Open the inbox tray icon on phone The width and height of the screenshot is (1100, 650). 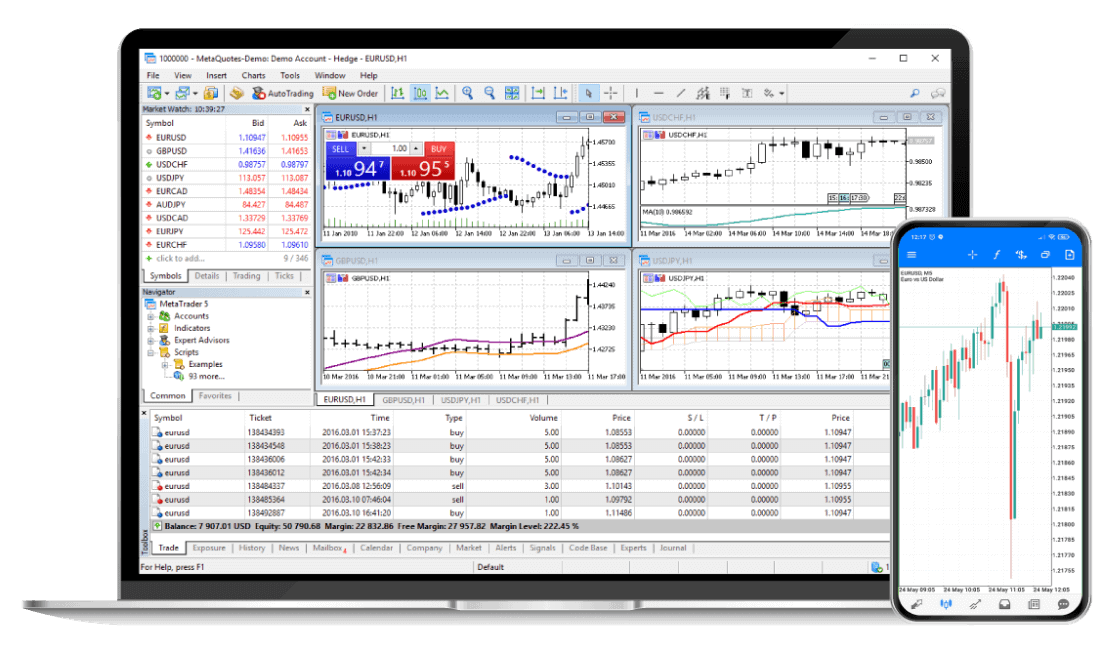click(x=1005, y=604)
